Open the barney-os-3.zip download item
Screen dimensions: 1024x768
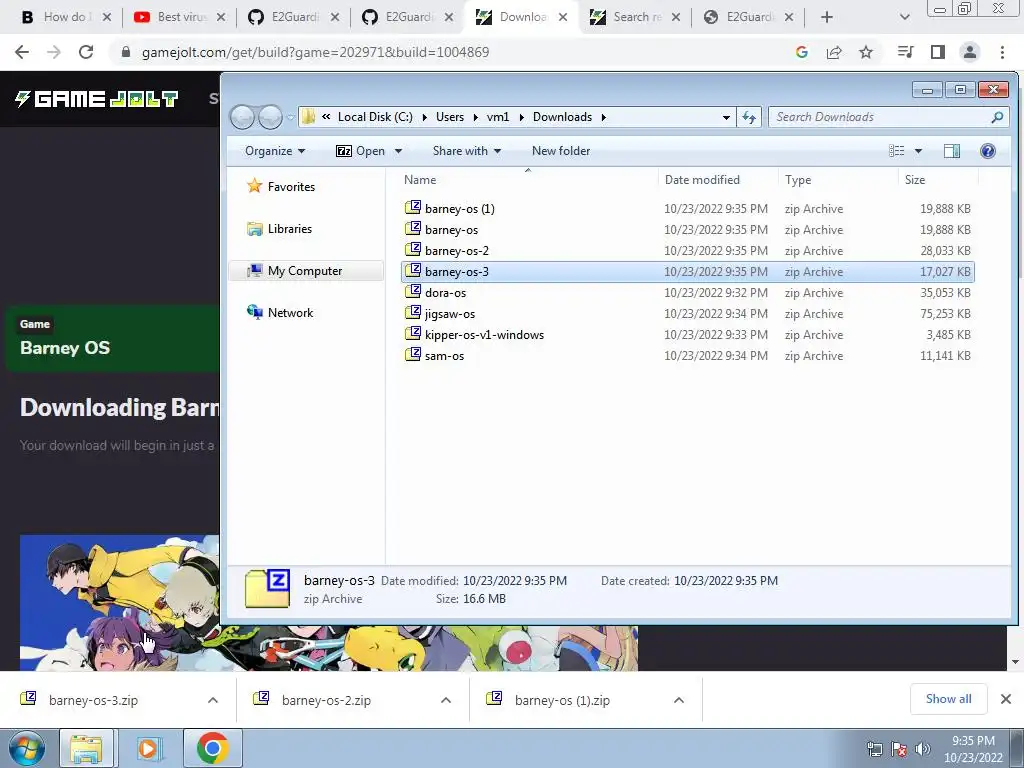point(93,700)
